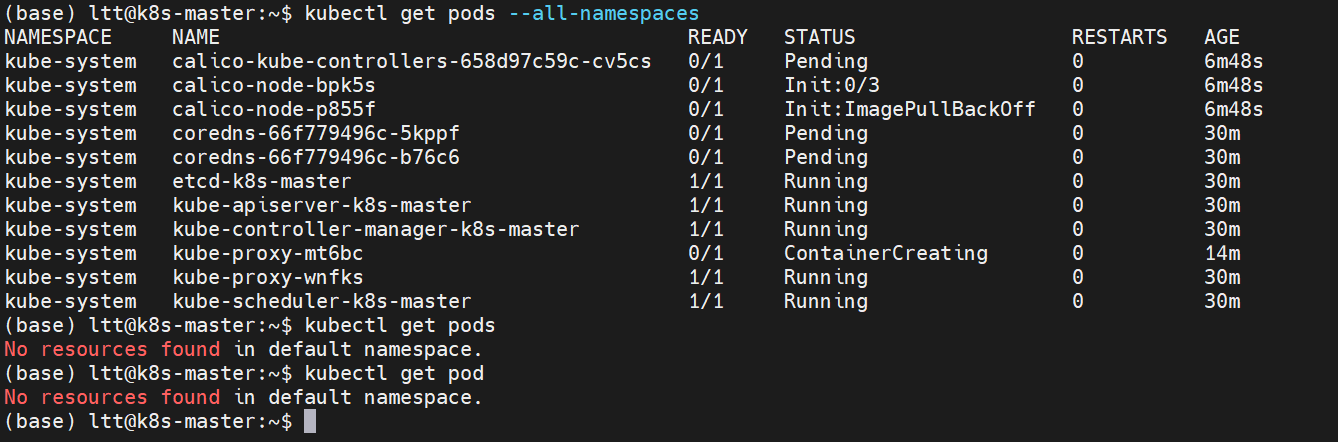Click the Init:ImagePullBackOff status
The image size is (1338, 442).
pyautogui.click(x=910, y=109)
